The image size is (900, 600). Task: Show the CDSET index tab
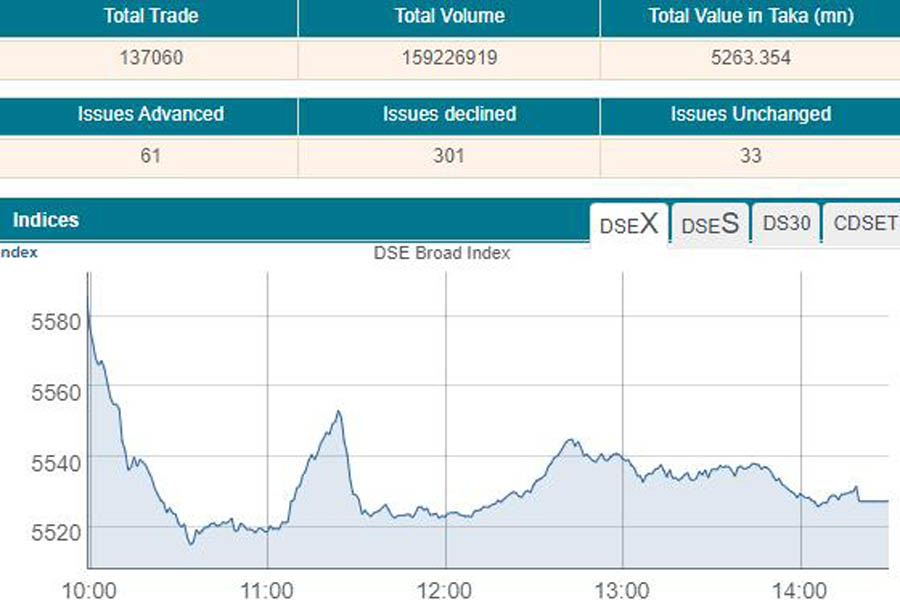pyautogui.click(x=864, y=224)
